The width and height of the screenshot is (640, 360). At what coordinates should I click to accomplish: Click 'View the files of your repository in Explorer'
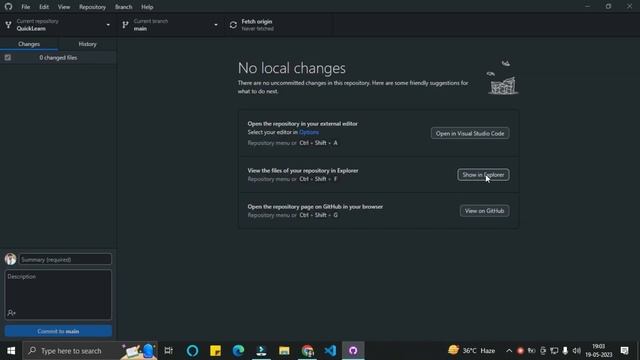(303, 171)
